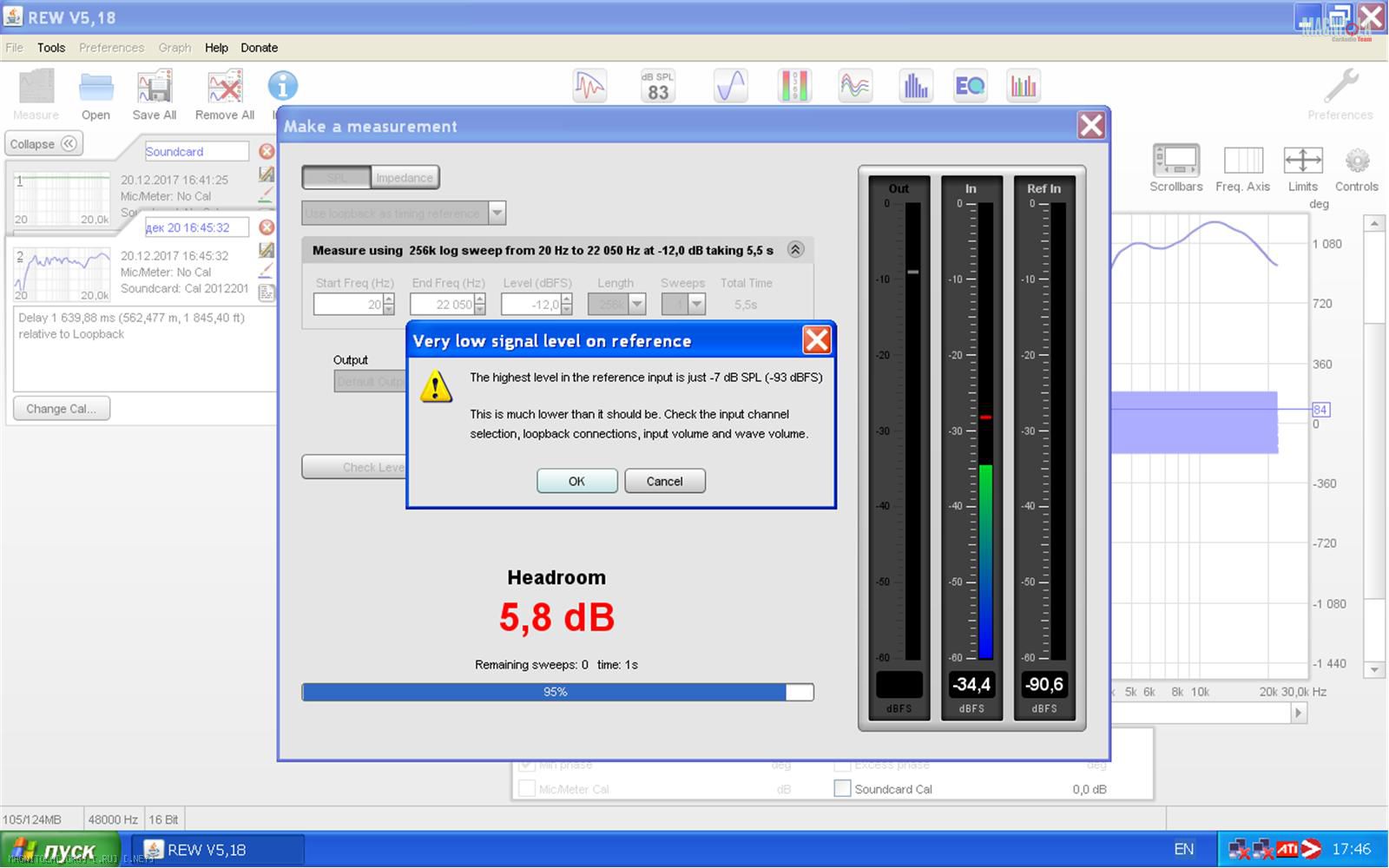Open the Donate menu

[x=260, y=48]
